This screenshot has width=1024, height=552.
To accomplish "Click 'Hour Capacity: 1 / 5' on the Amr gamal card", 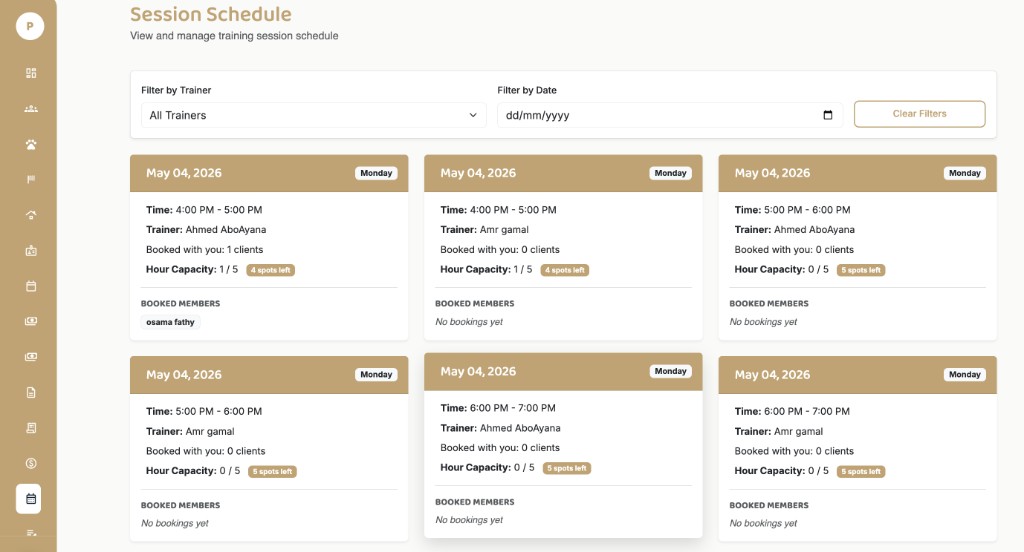I will [486, 269].
